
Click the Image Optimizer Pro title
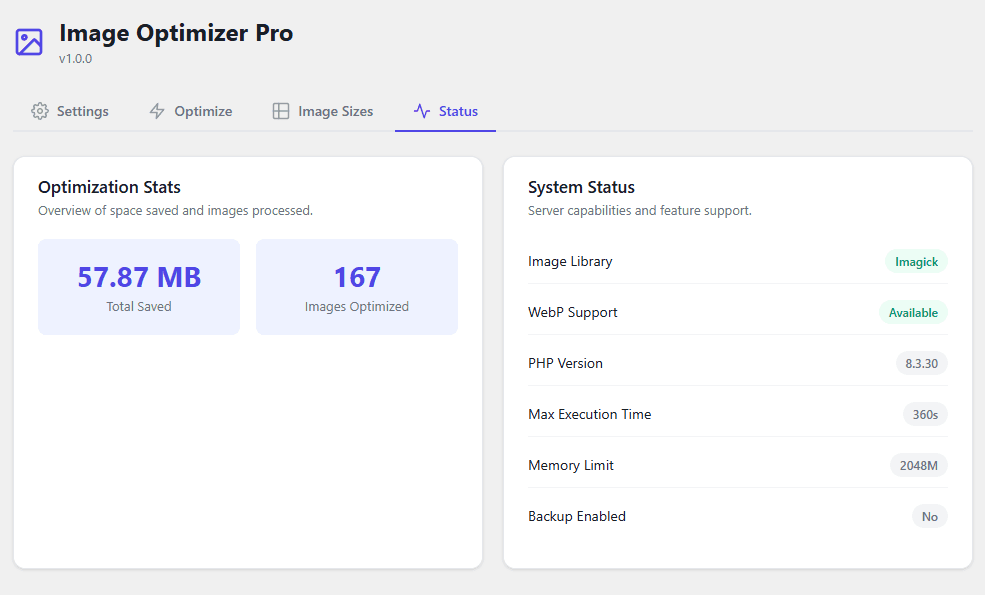(x=176, y=33)
